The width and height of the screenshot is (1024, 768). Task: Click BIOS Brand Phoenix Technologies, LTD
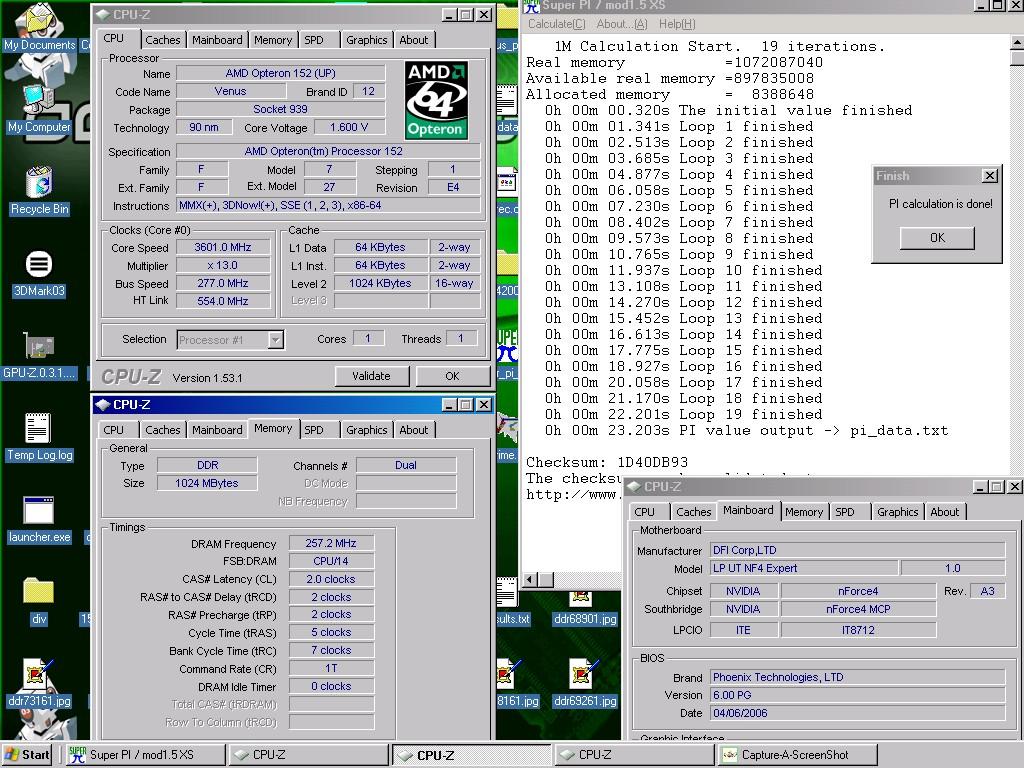857,677
